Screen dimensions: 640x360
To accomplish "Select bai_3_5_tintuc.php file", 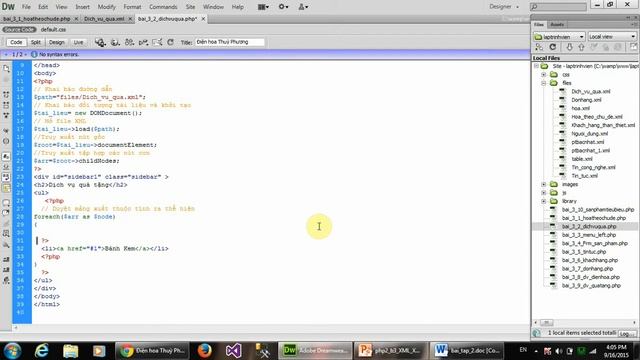I will click(x=584, y=252).
